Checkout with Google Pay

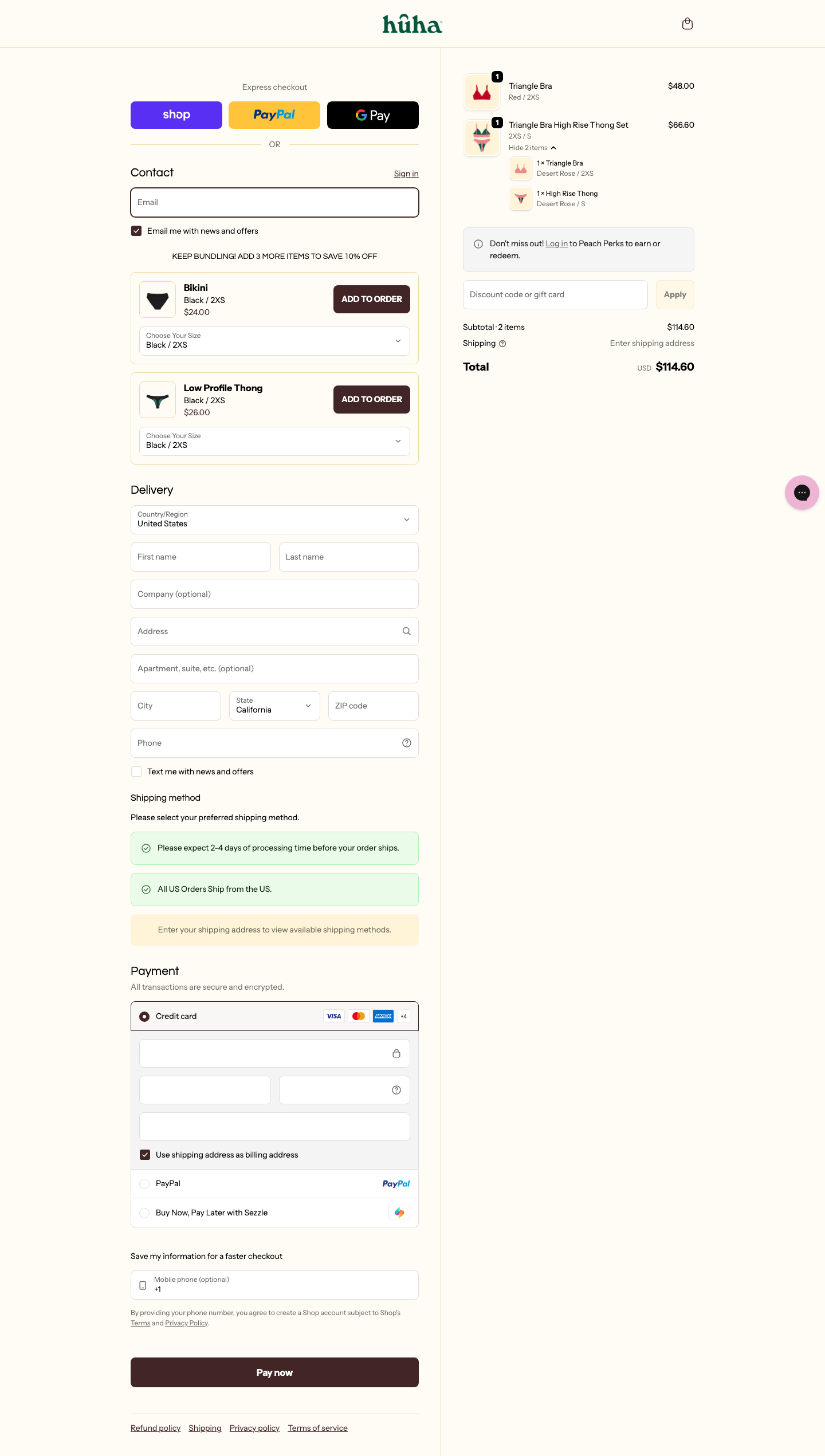point(372,115)
